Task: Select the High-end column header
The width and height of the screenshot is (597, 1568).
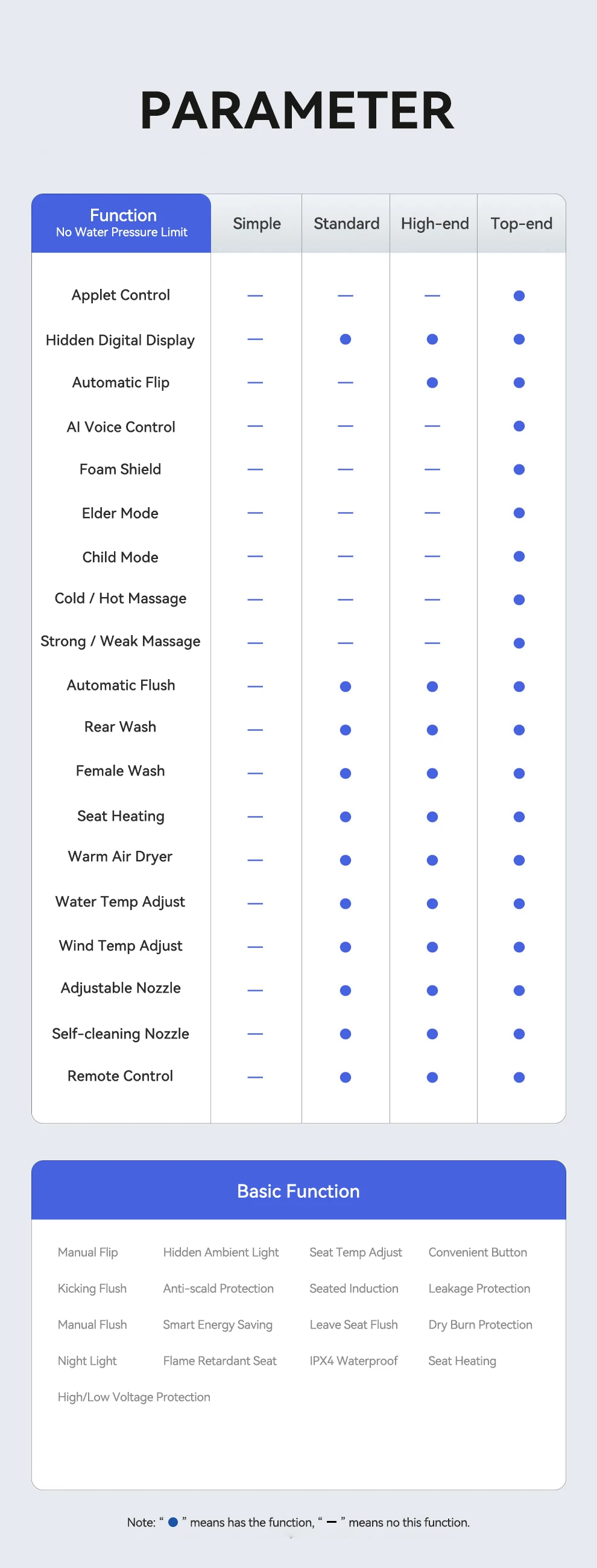Action: (x=435, y=223)
